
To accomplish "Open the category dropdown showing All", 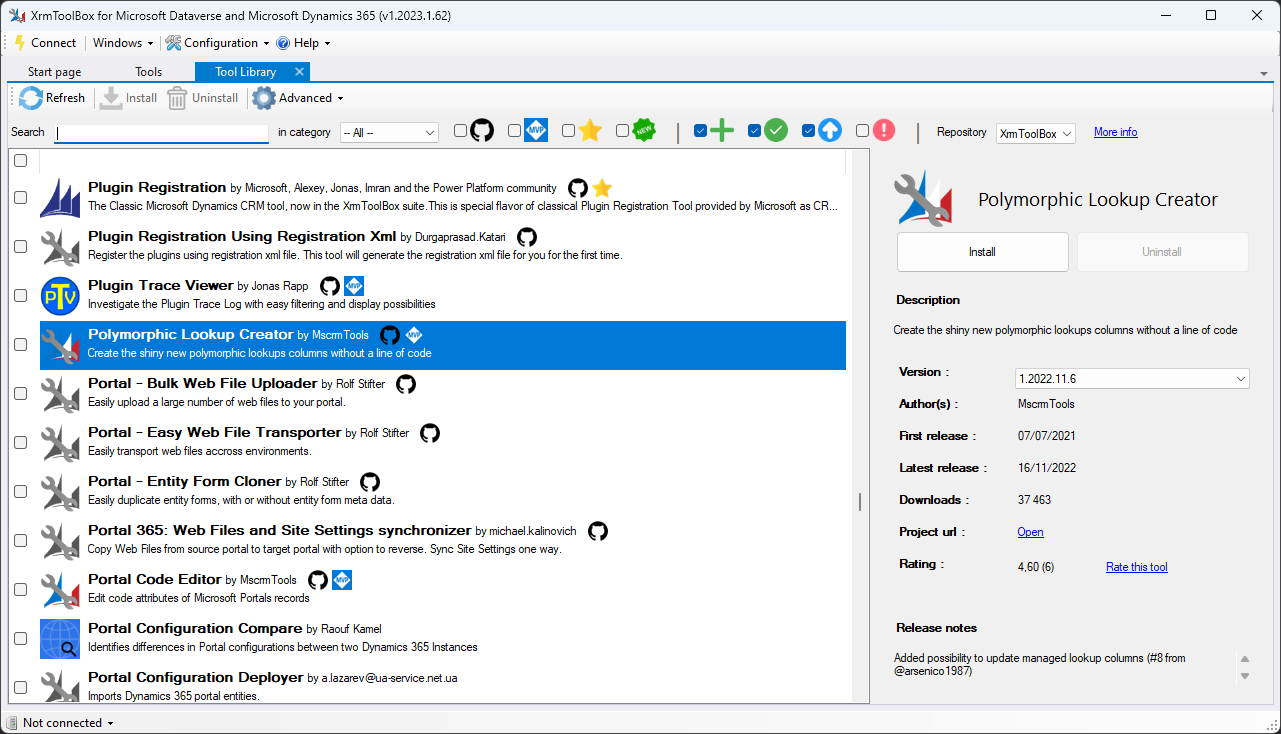I will (389, 133).
